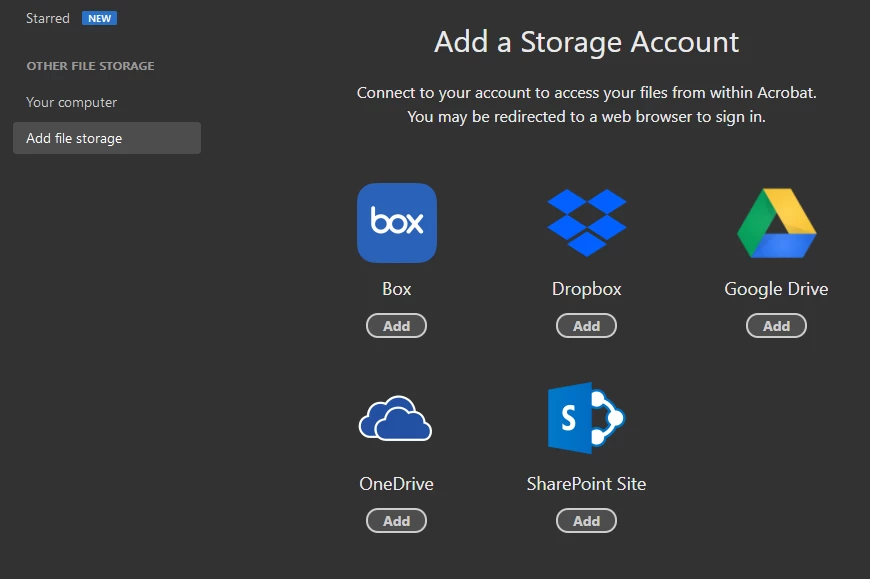Click the SharePoint Site logo
The image size is (870, 579).
click(586, 418)
